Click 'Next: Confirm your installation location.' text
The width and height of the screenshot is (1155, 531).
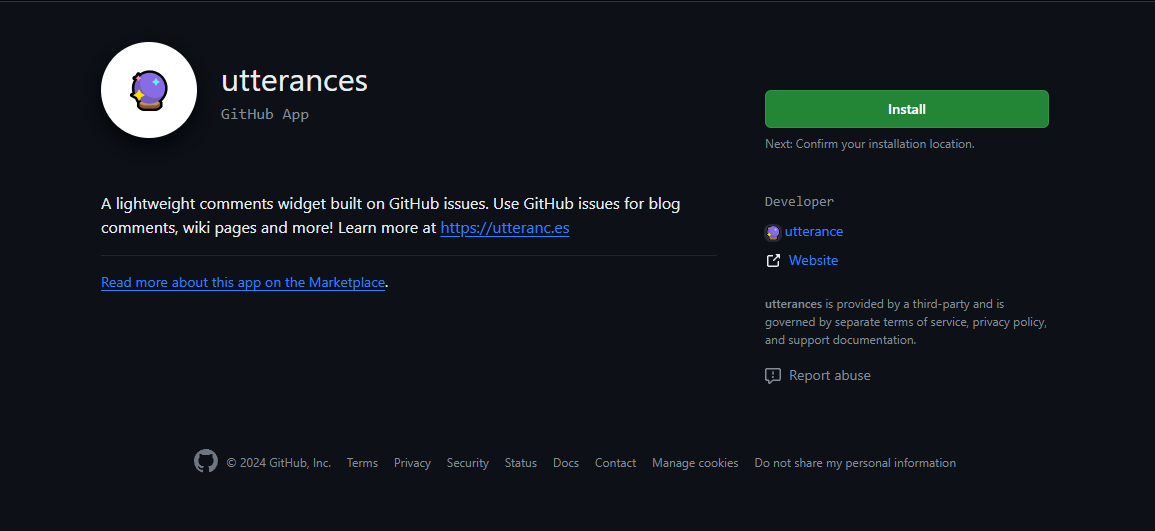870,144
